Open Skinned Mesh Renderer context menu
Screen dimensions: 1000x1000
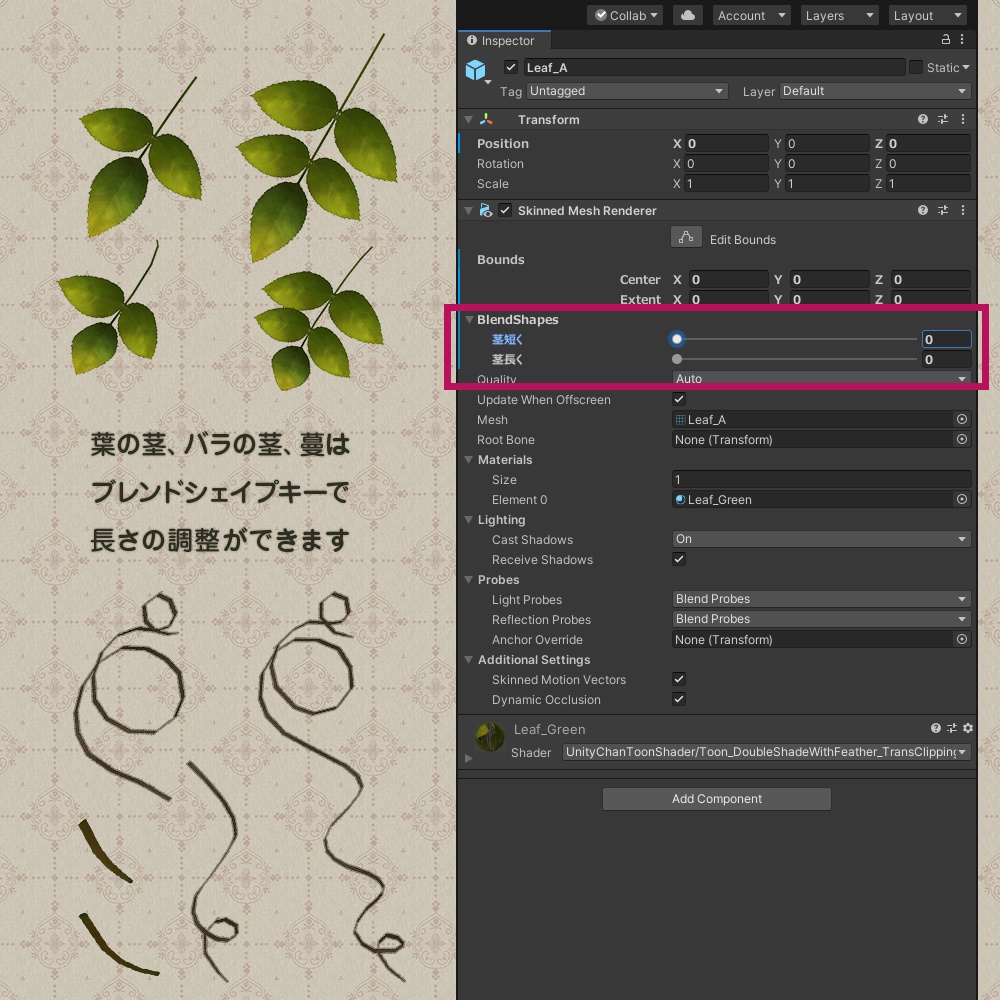963,210
